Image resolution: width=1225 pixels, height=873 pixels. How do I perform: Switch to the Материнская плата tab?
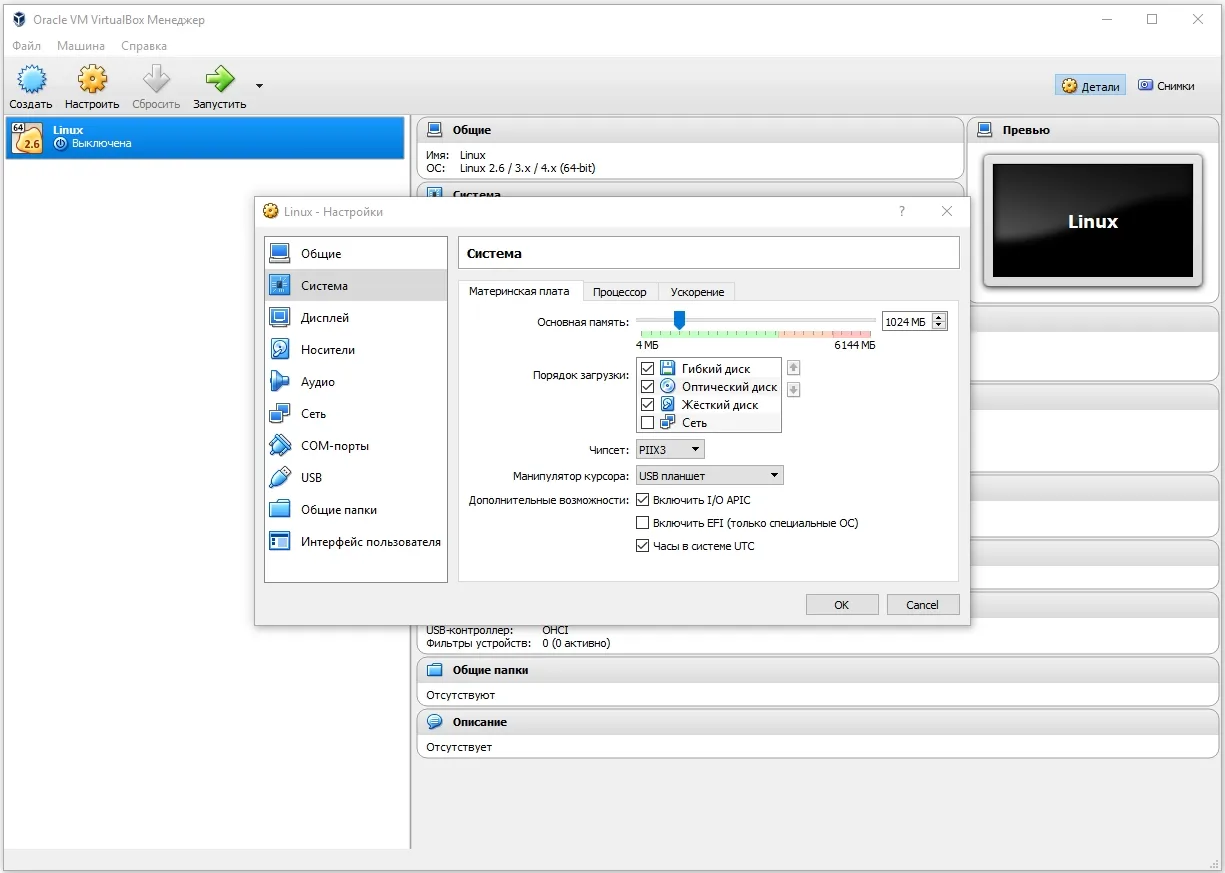[519, 291]
